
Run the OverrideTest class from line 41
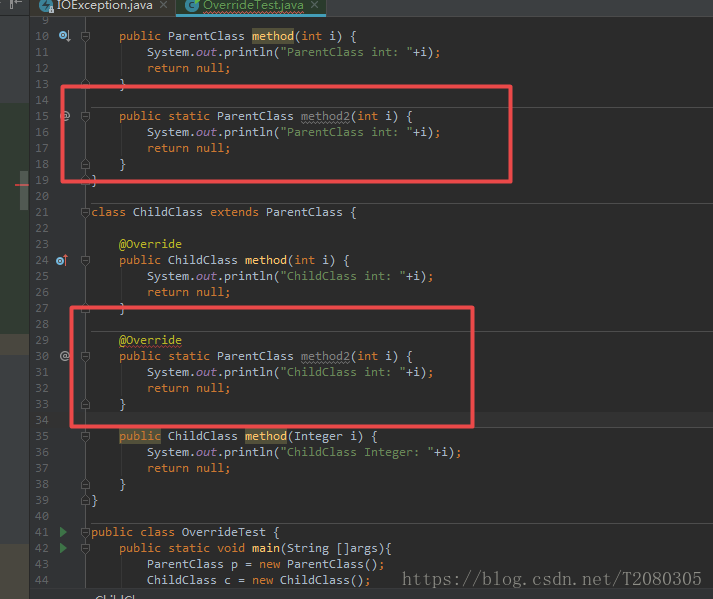click(x=63, y=532)
